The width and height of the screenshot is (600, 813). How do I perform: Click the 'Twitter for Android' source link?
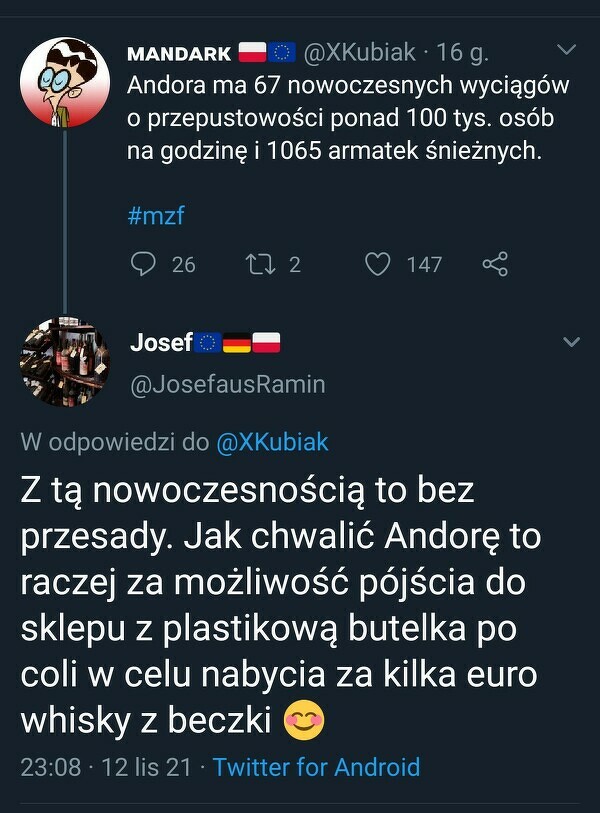pos(316,767)
